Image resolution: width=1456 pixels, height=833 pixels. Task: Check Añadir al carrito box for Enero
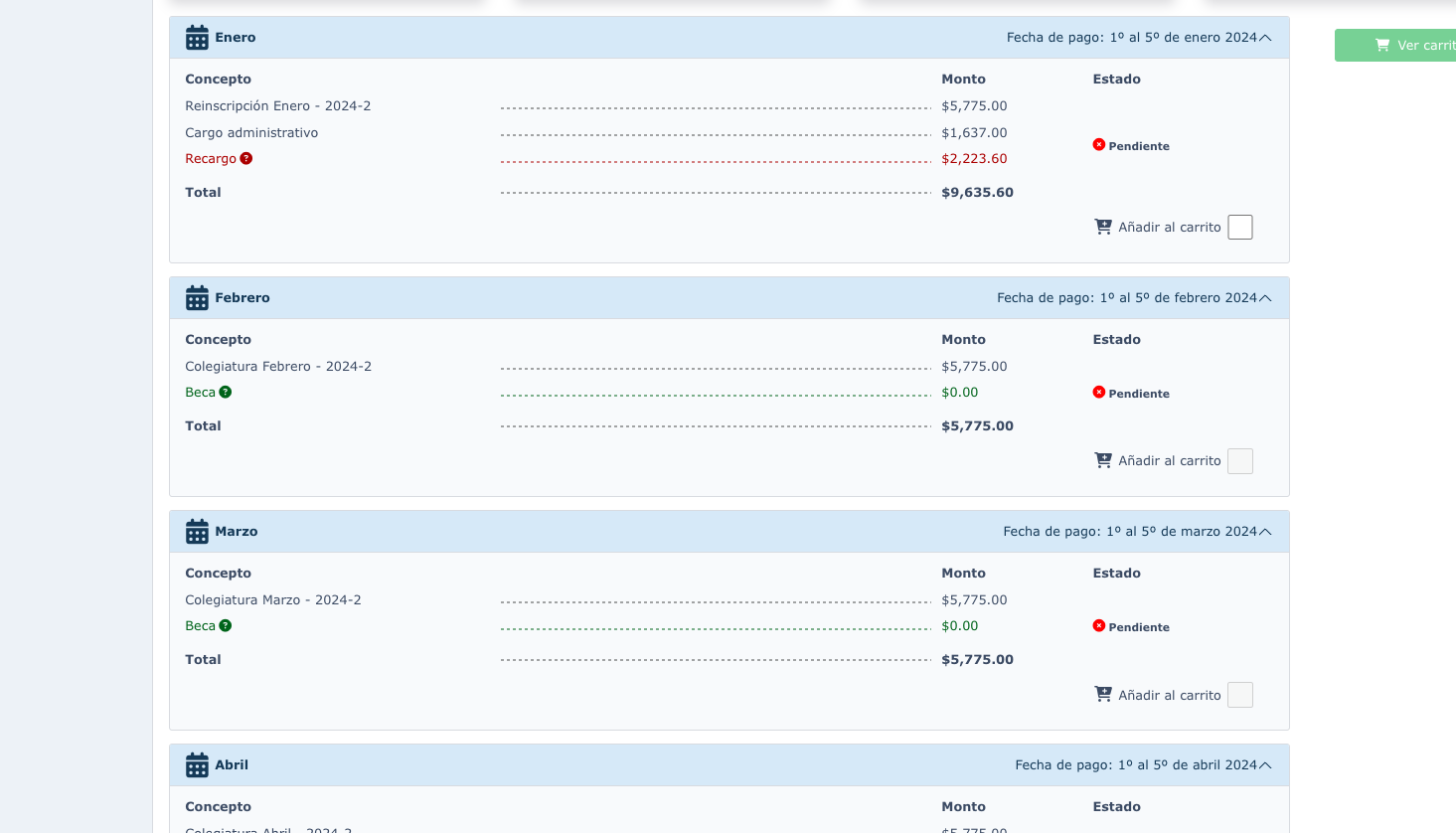(x=1240, y=228)
